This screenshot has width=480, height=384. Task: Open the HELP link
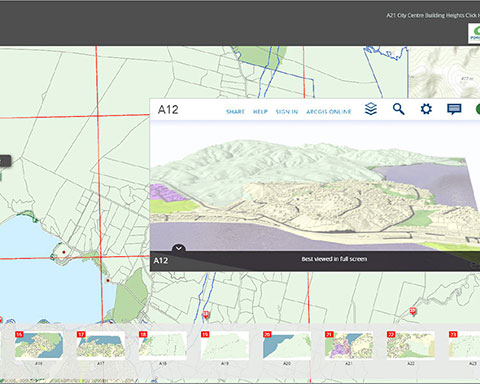coord(260,112)
